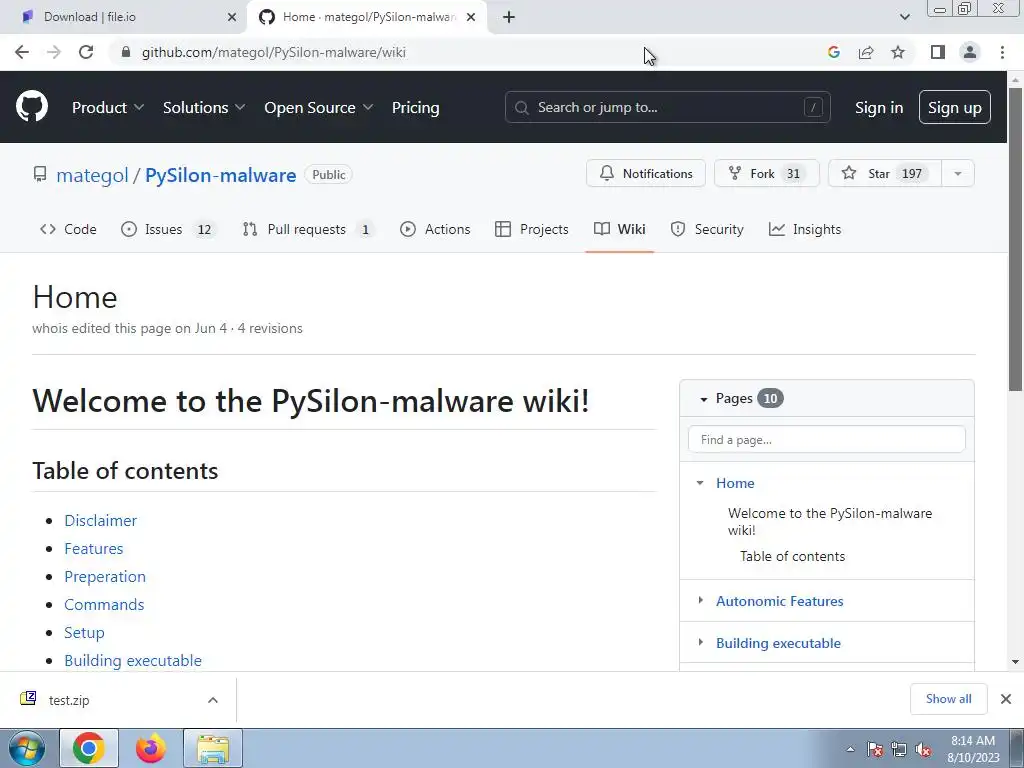1024x768 pixels.
Task: Launch Firefox from the taskbar
Action: pyautogui.click(x=151, y=748)
